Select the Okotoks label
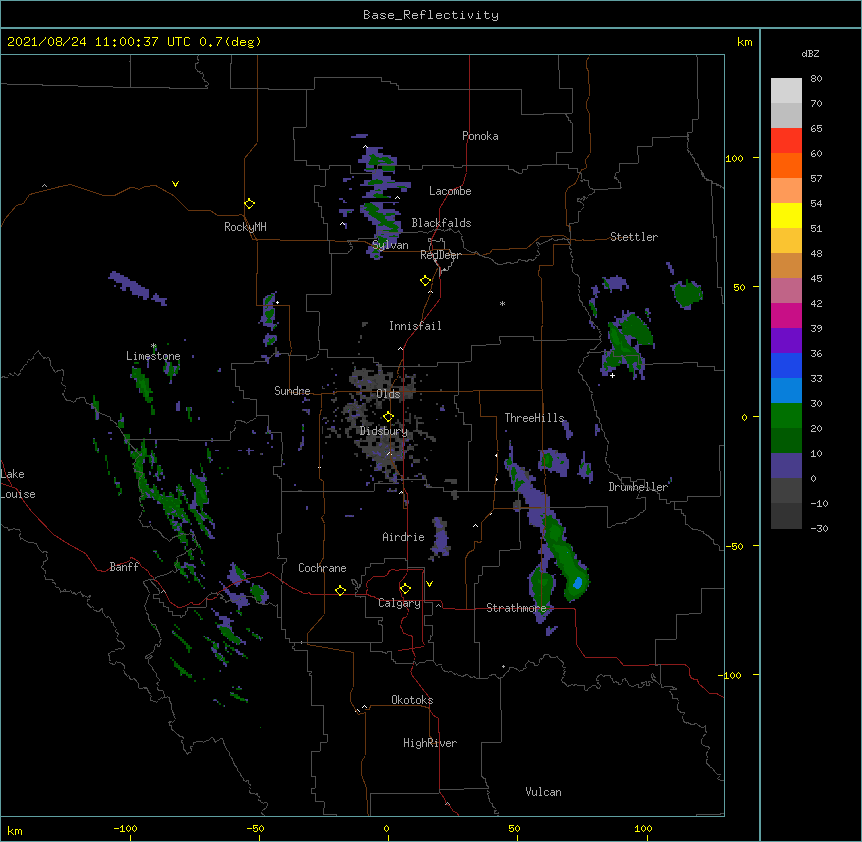This screenshot has width=862, height=842. (x=412, y=700)
